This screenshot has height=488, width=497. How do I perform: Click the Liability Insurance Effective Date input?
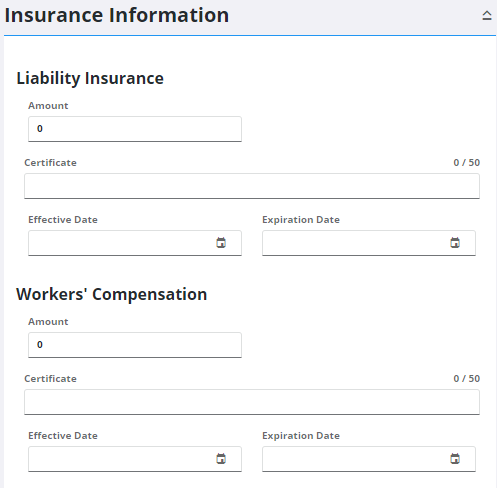coord(135,243)
